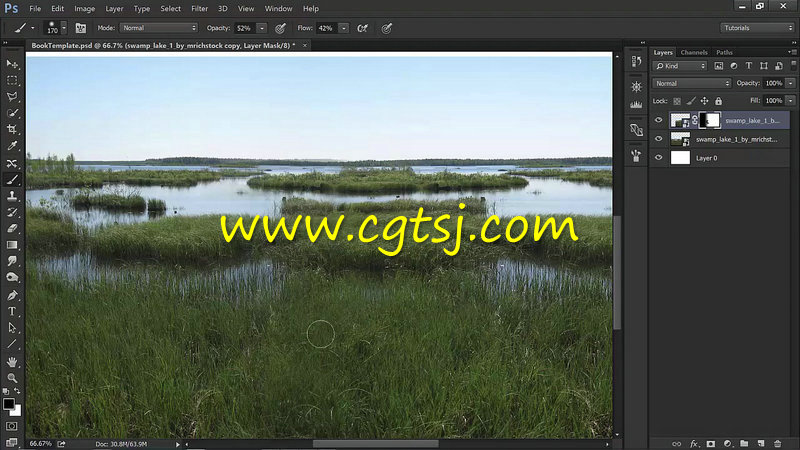Select the Crop tool
Image resolution: width=800 pixels, height=450 pixels.
click(x=12, y=130)
